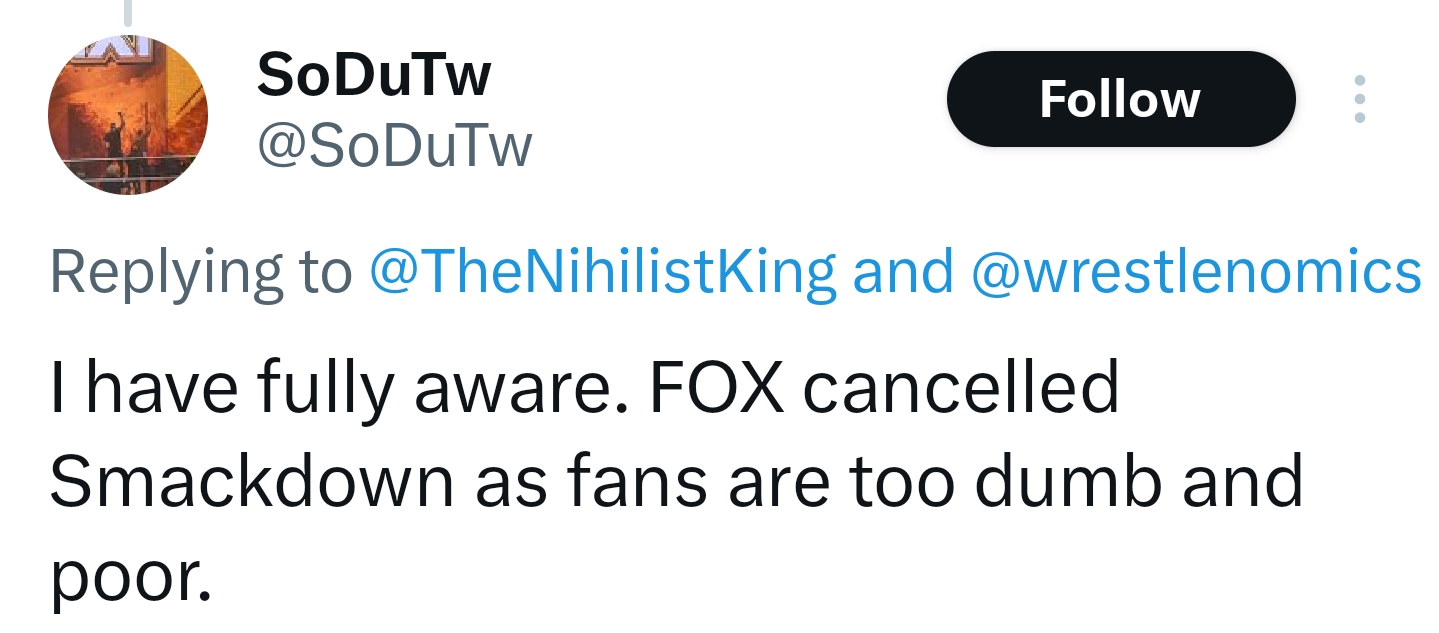
Task: Open the bold SoDuTw display name
Action: point(374,74)
